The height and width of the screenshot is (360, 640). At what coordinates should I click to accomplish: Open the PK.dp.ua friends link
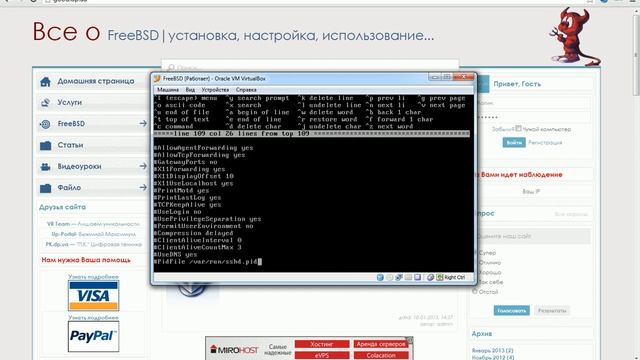coord(57,244)
